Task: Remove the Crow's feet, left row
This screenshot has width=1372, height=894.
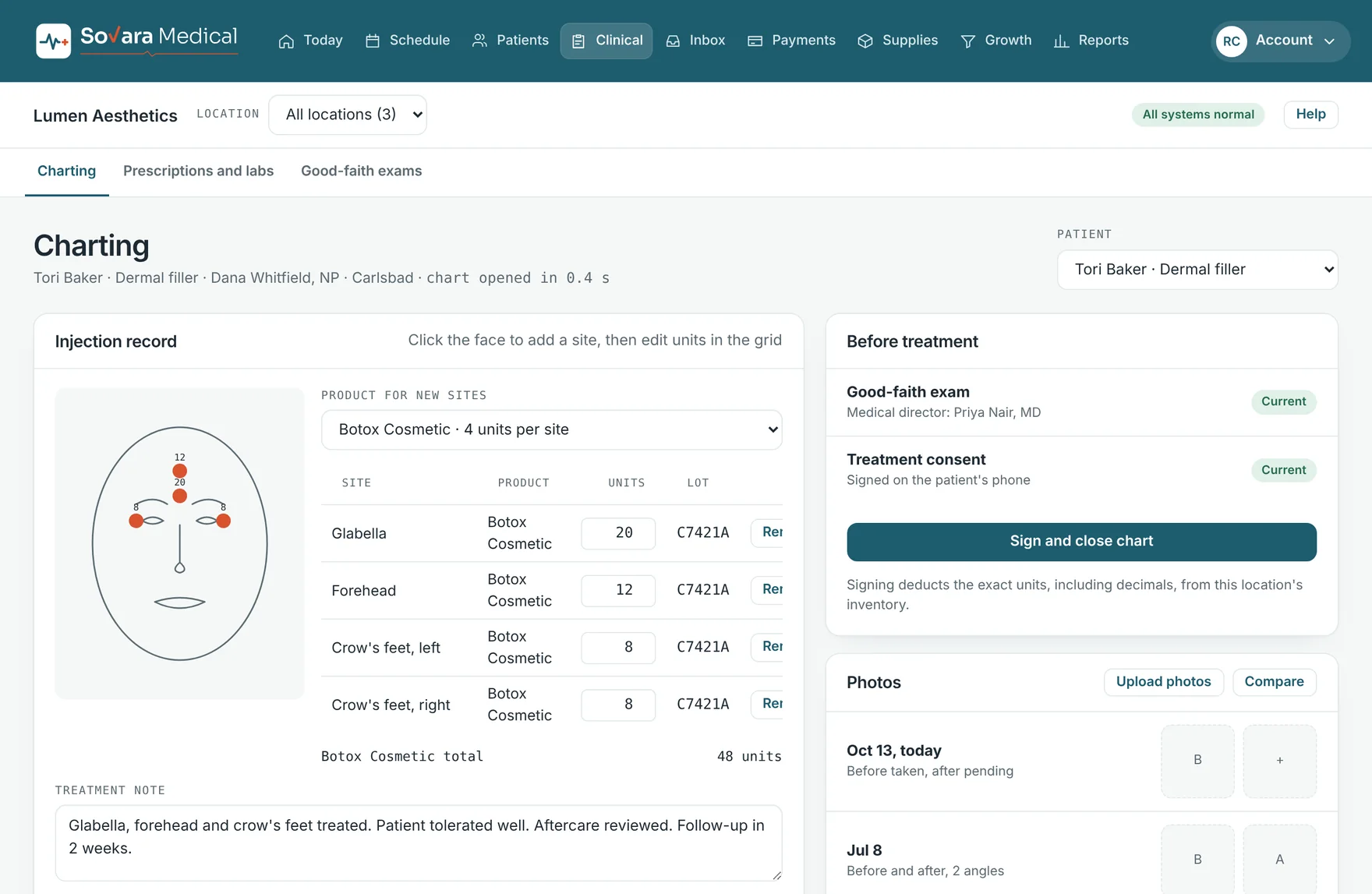Action: pyautogui.click(x=767, y=647)
